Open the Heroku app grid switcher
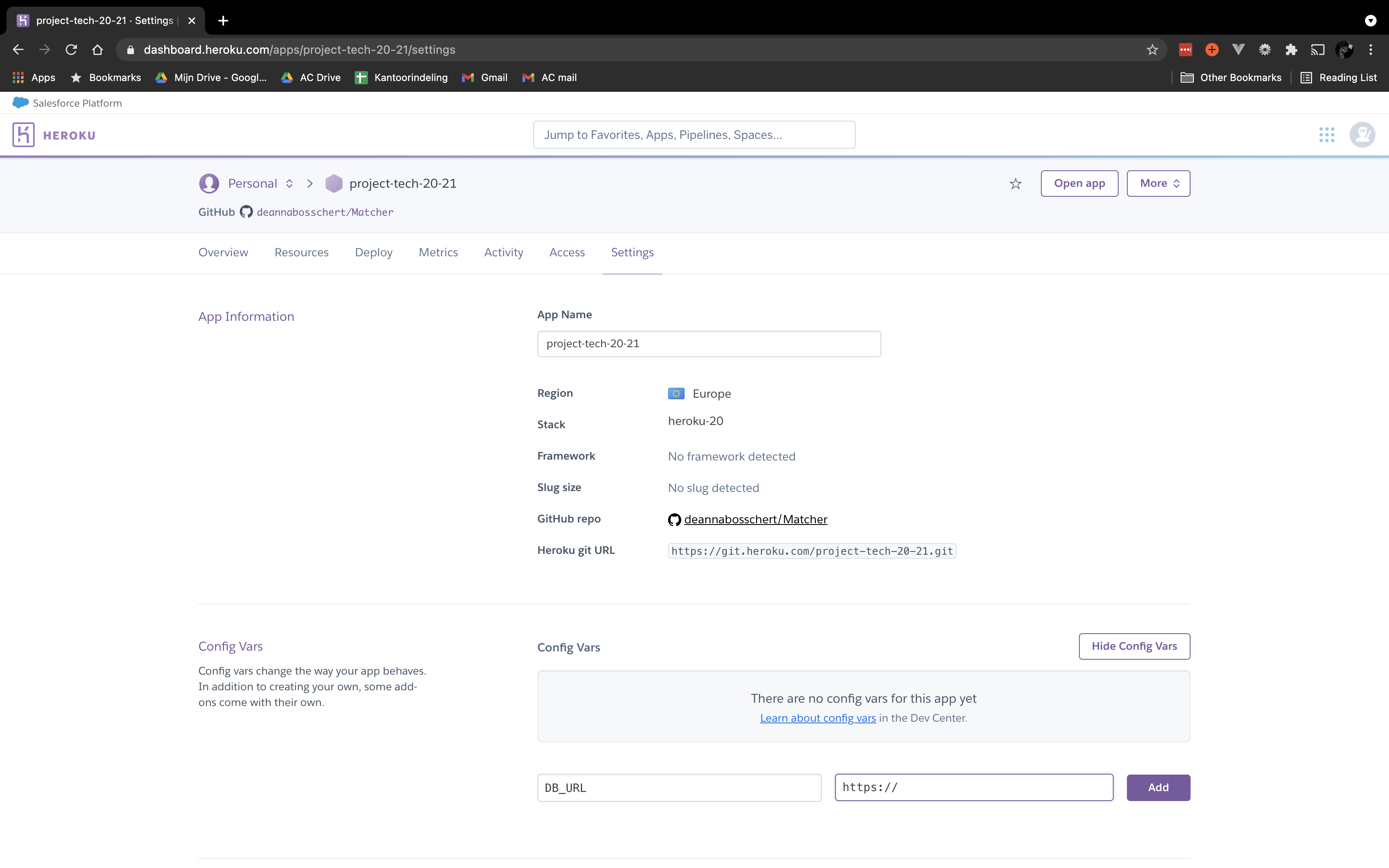 1327,134
